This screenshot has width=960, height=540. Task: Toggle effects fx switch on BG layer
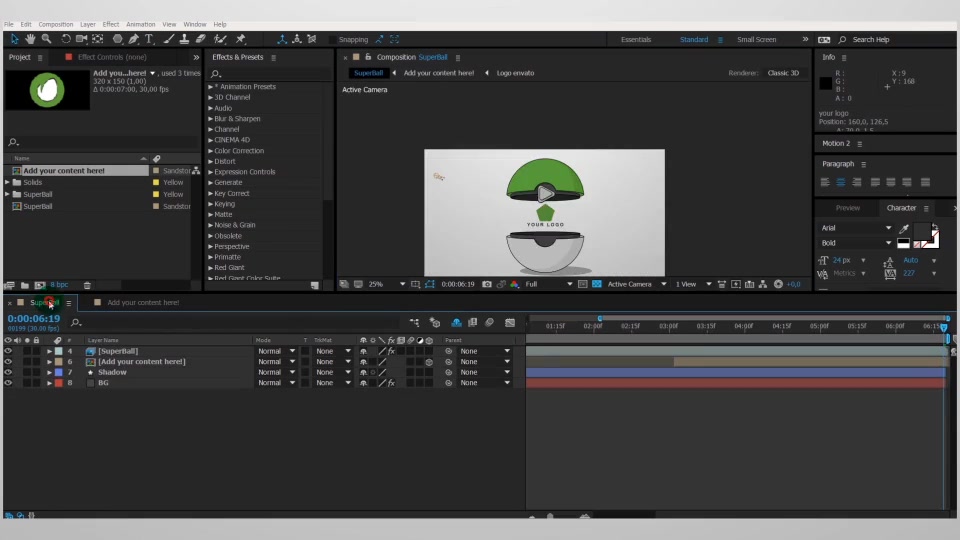391,383
